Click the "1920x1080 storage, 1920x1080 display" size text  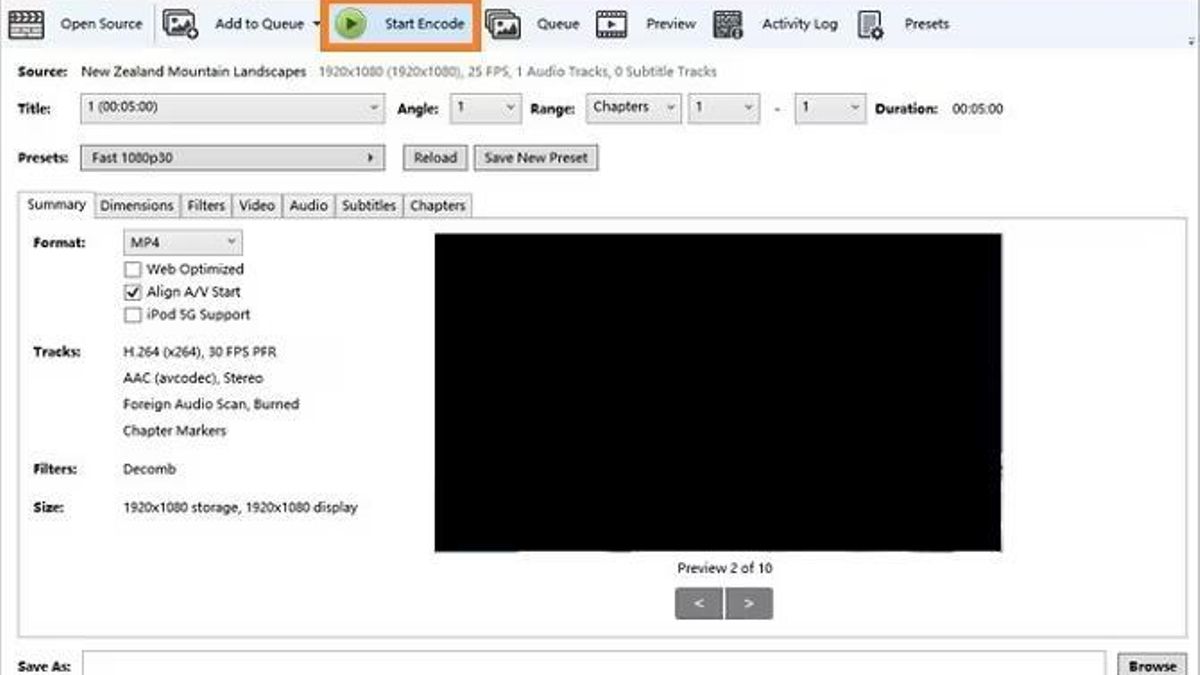point(240,507)
